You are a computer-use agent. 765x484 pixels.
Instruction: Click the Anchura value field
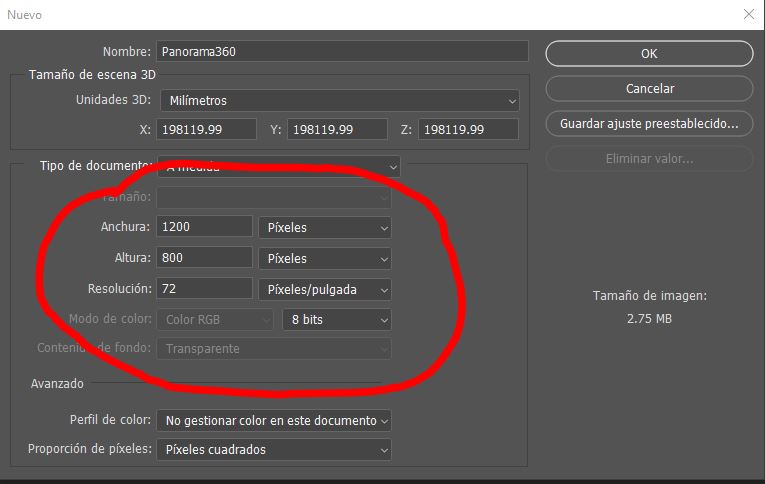[204, 226]
